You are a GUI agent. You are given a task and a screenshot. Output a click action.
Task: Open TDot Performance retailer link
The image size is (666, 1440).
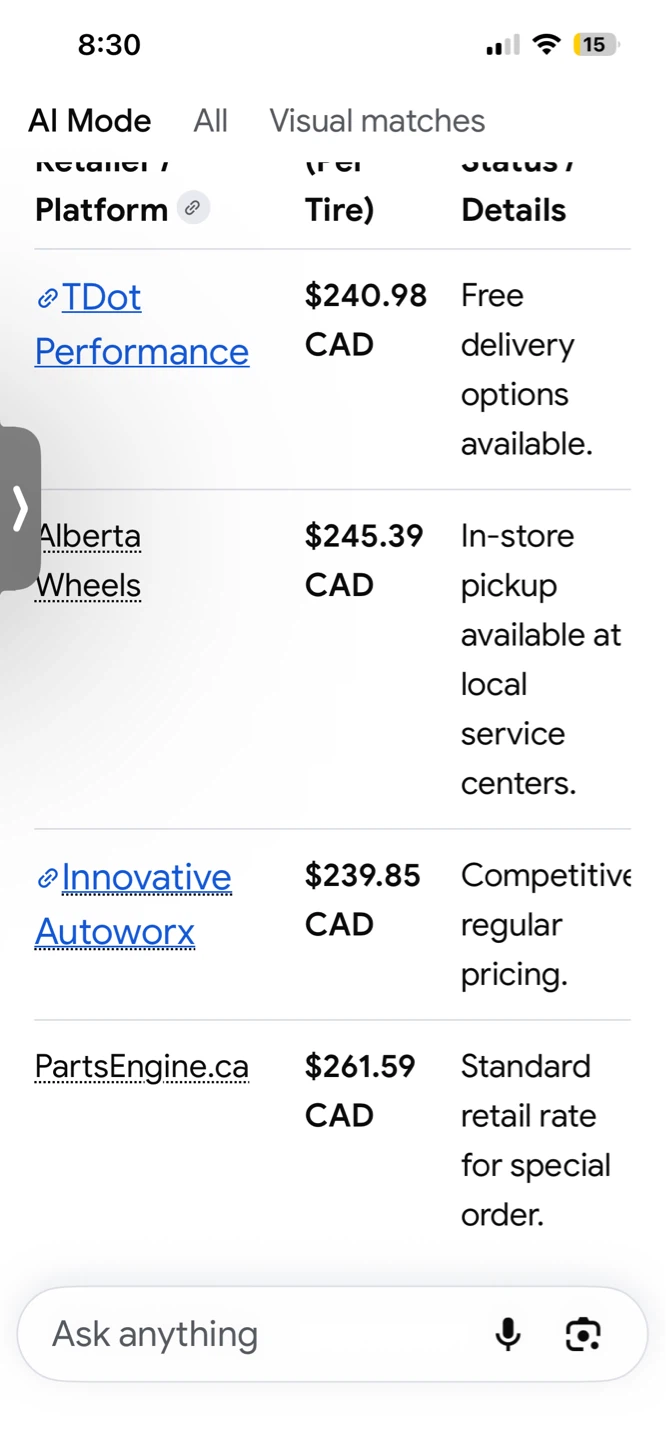click(x=142, y=324)
